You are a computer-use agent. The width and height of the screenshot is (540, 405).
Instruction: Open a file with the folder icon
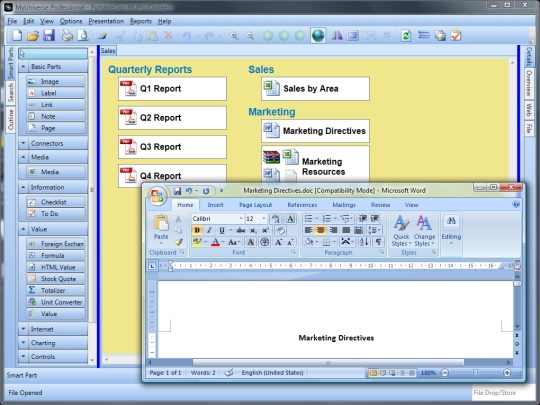(33, 35)
